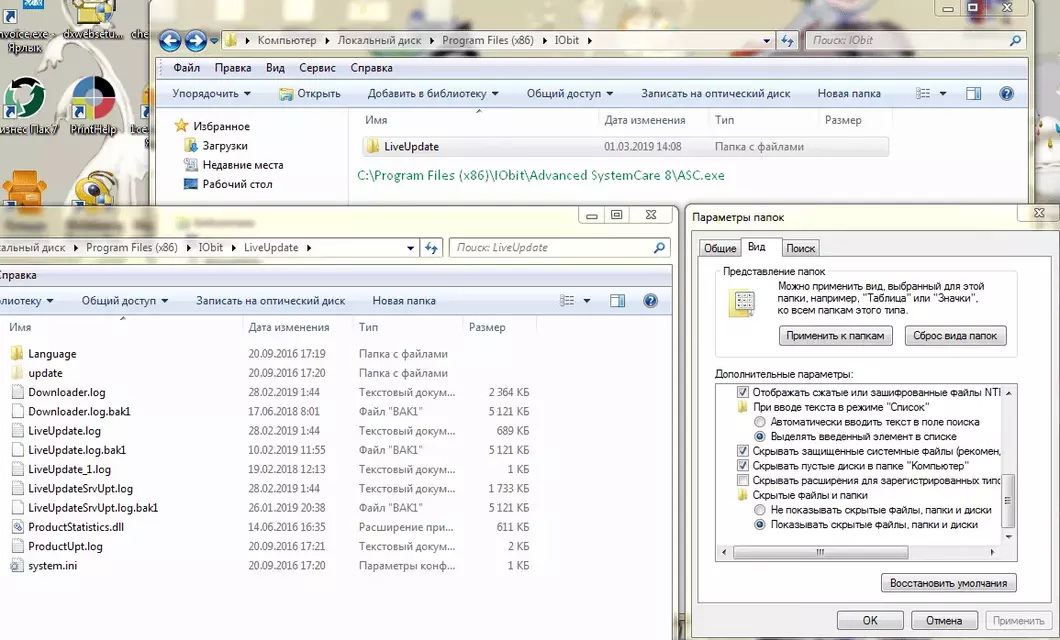
Task: Select the Language folder icon
Action: pyautogui.click(x=17, y=353)
